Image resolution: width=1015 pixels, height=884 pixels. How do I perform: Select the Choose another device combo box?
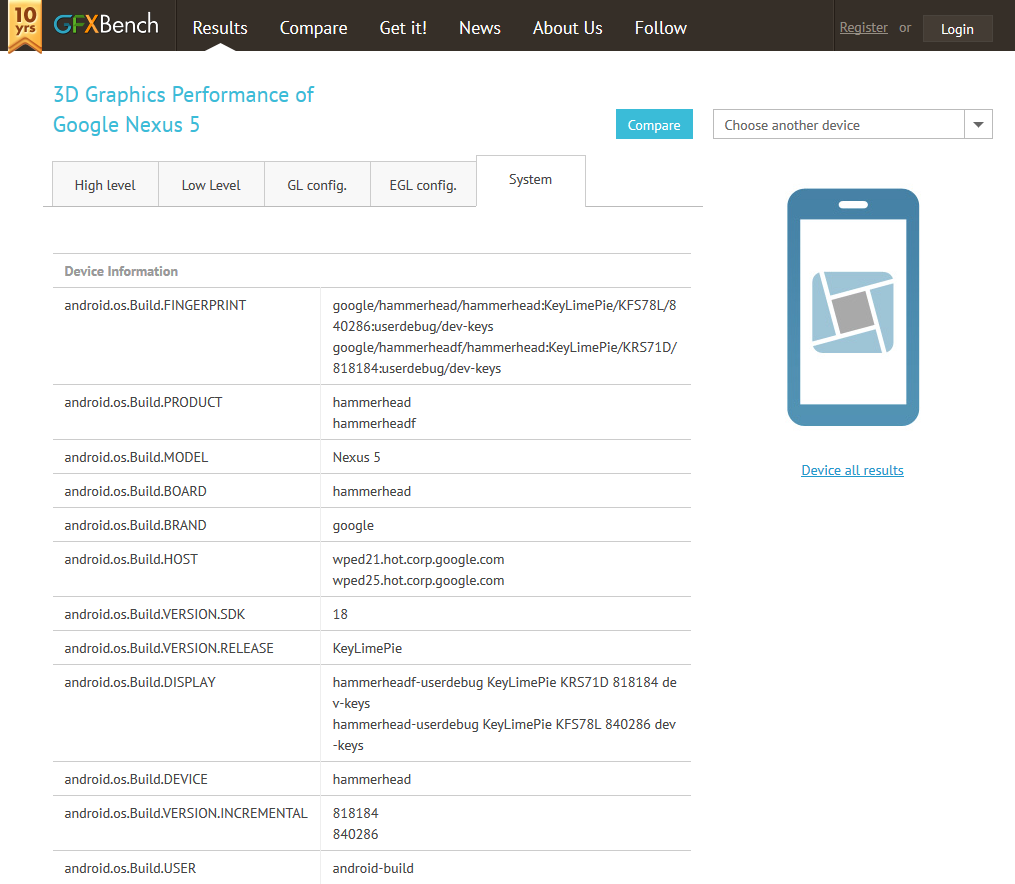click(853, 124)
